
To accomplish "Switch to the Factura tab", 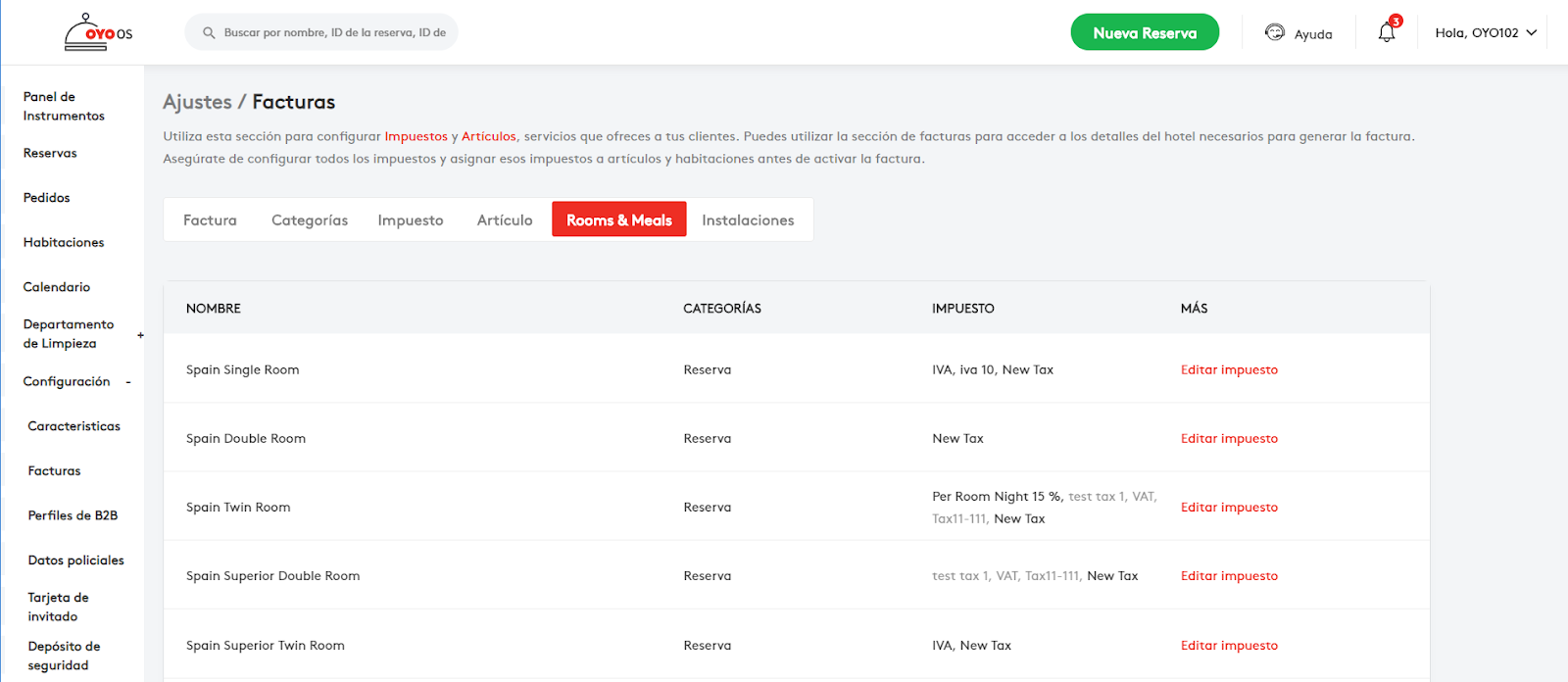I will [x=210, y=220].
